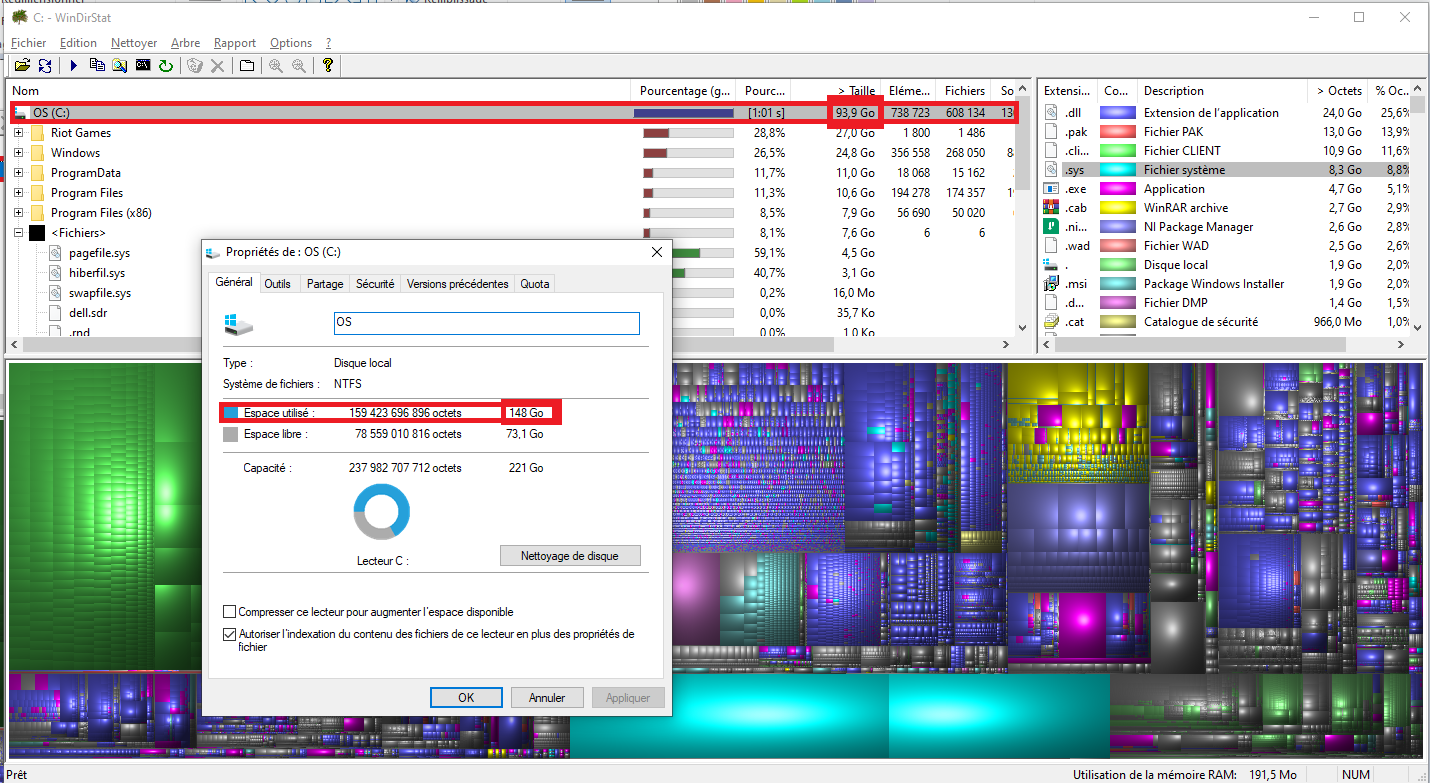Click the green refresh selected icon
This screenshot has width=1430, height=783.
(x=166, y=66)
